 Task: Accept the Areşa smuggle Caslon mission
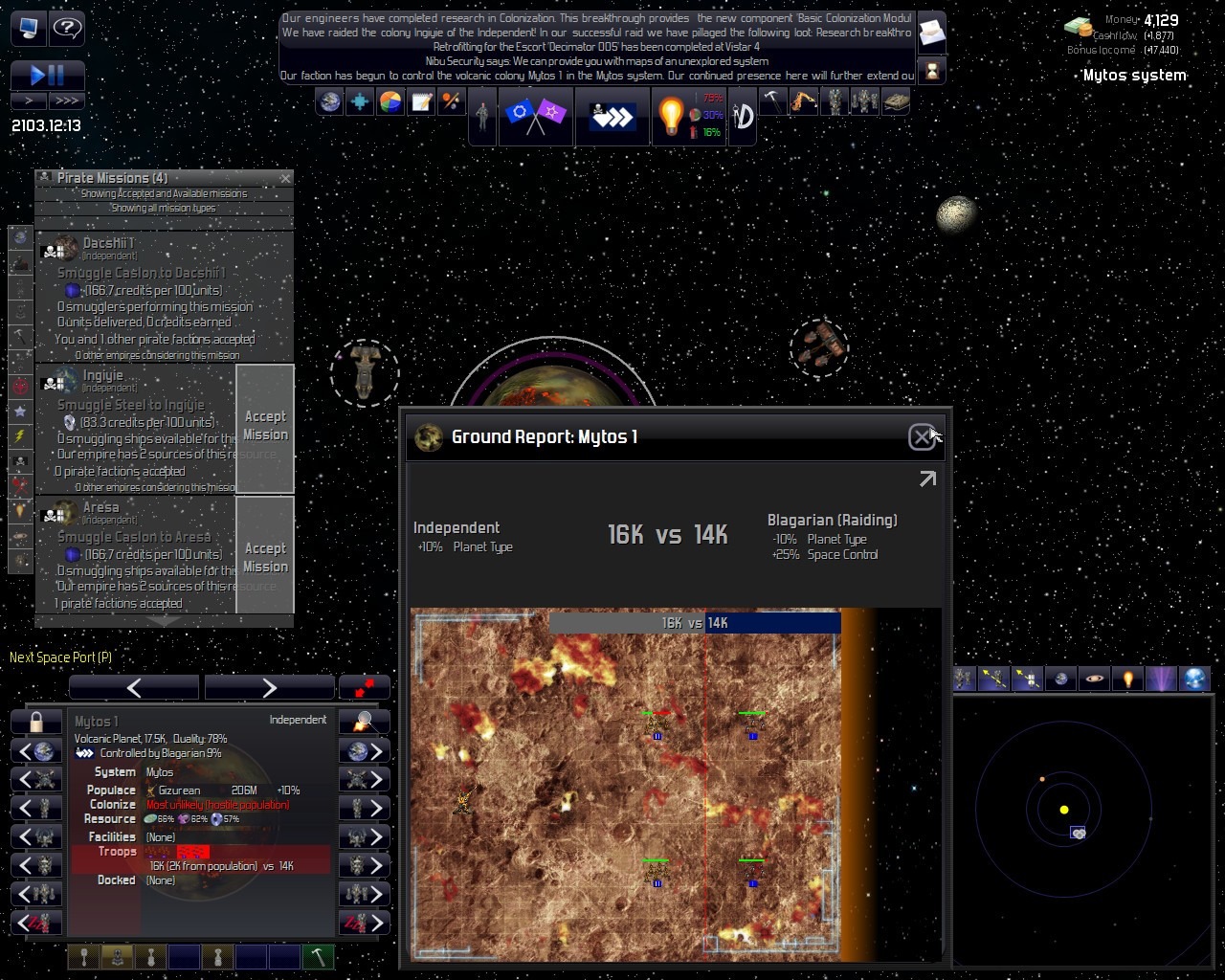point(265,557)
